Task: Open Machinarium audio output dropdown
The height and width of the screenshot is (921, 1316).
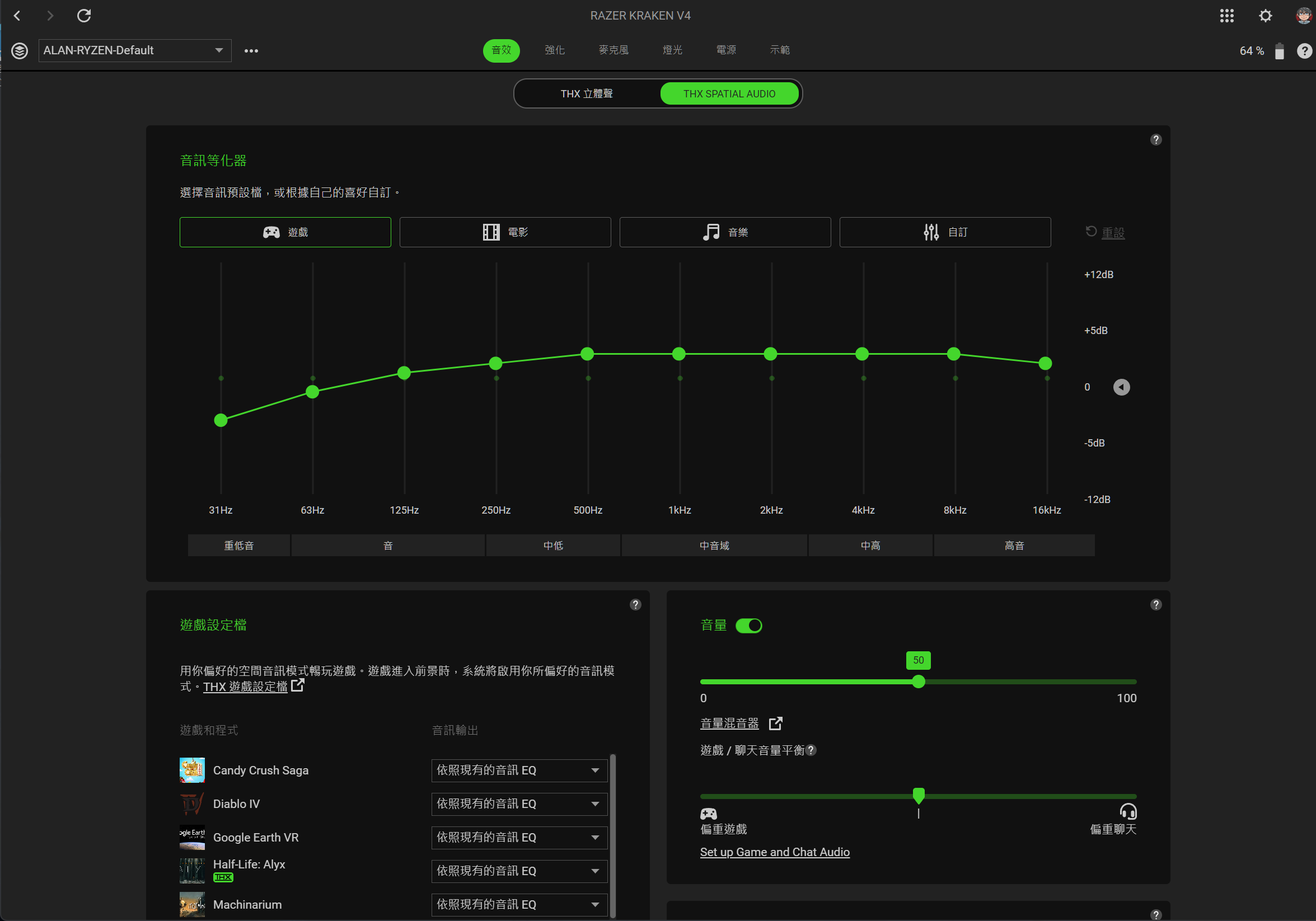Action: [519, 904]
